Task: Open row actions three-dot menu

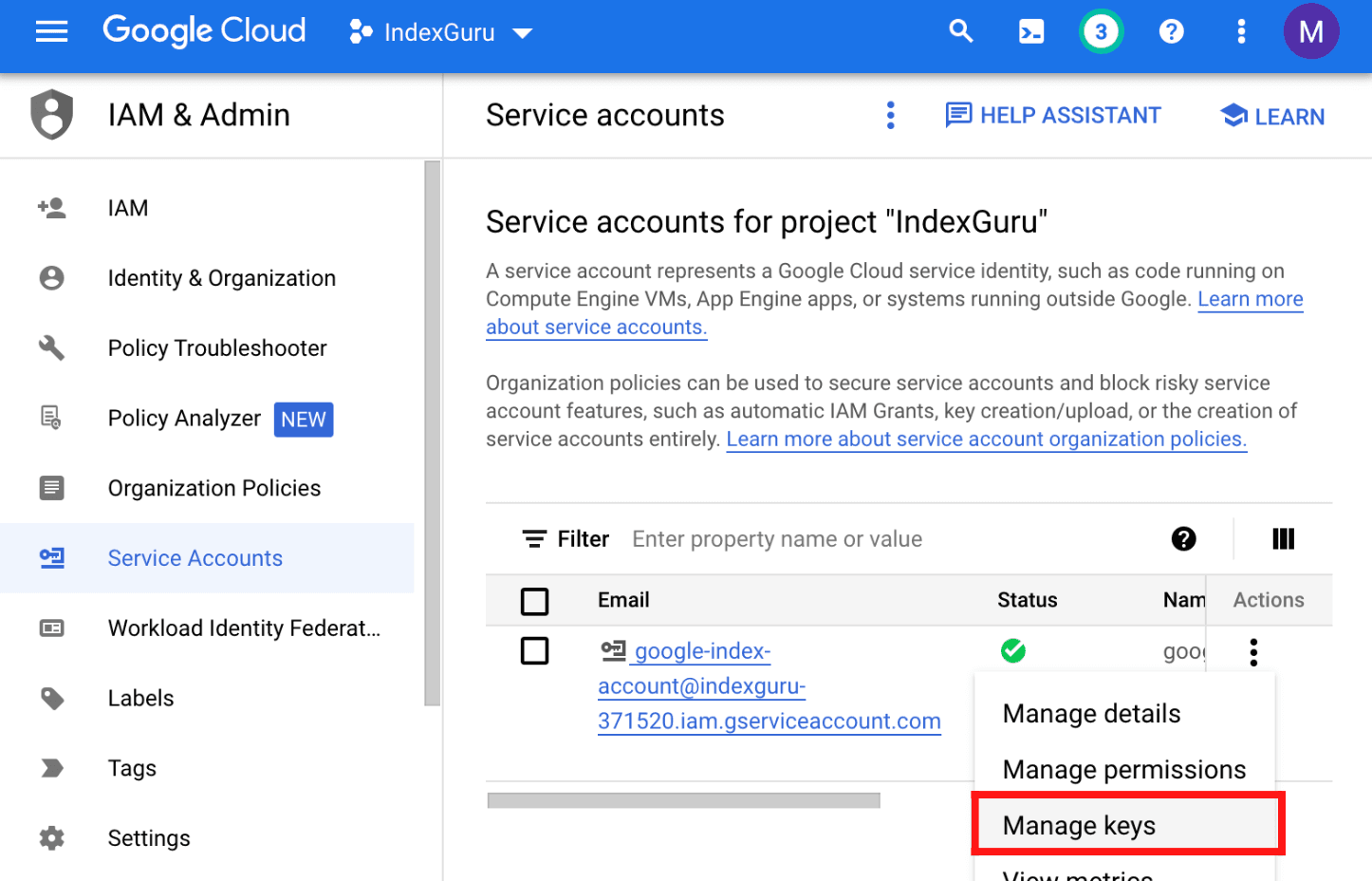Action: coord(1253,652)
